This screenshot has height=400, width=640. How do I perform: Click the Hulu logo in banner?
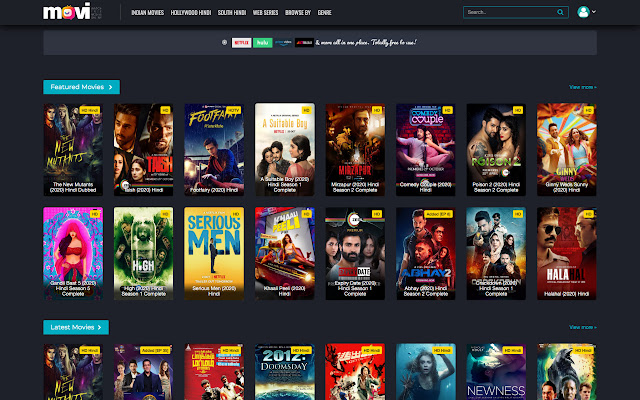point(262,42)
